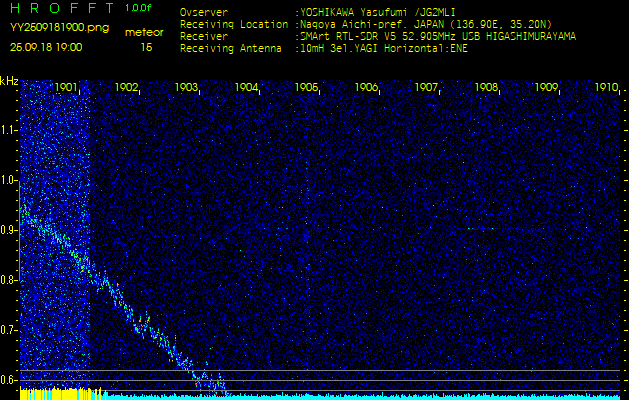629x400 pixels.
Task: Click the 1901 time marker
Action: (67, 88)
